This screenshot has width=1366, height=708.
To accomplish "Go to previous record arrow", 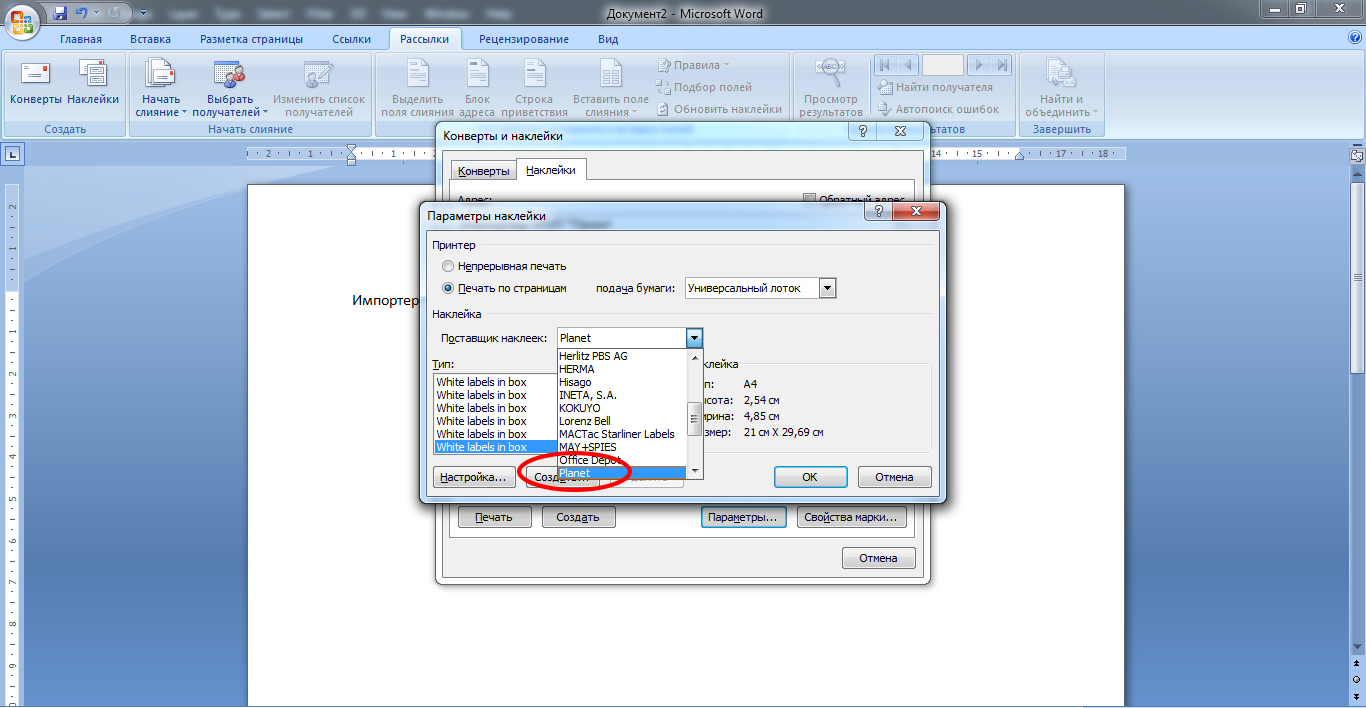I will (908, 65).
